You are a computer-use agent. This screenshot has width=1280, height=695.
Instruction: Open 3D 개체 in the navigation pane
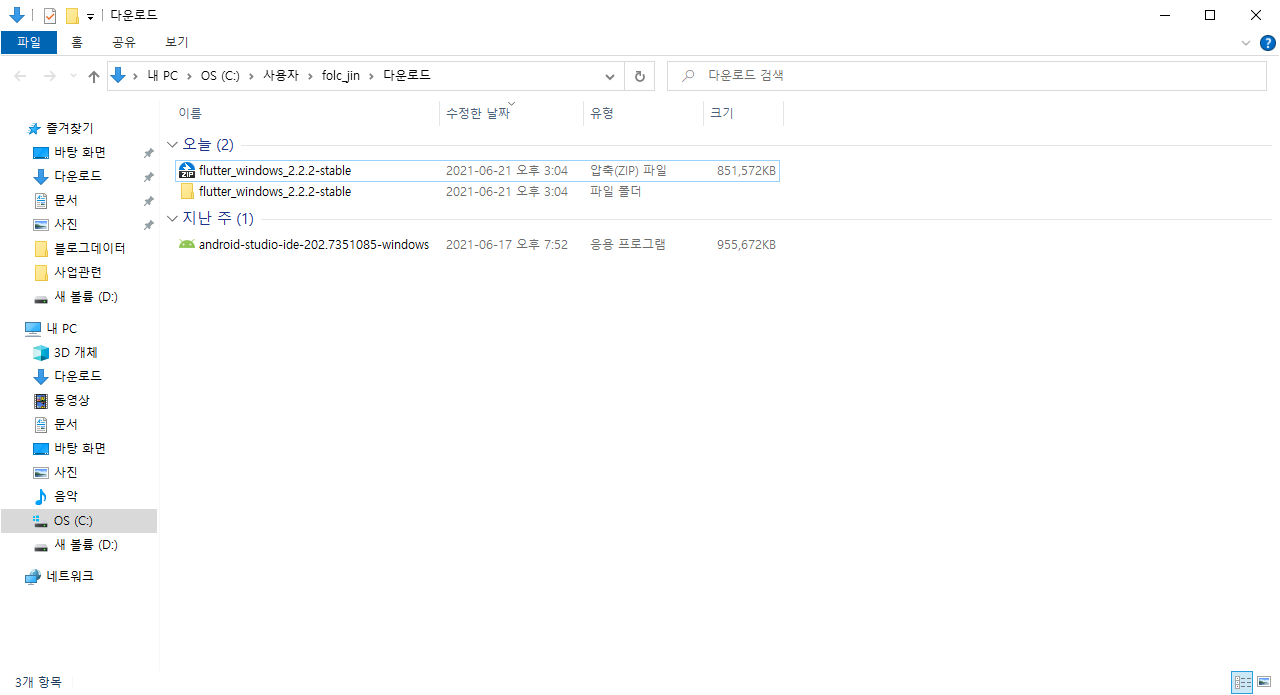(75, 353)
